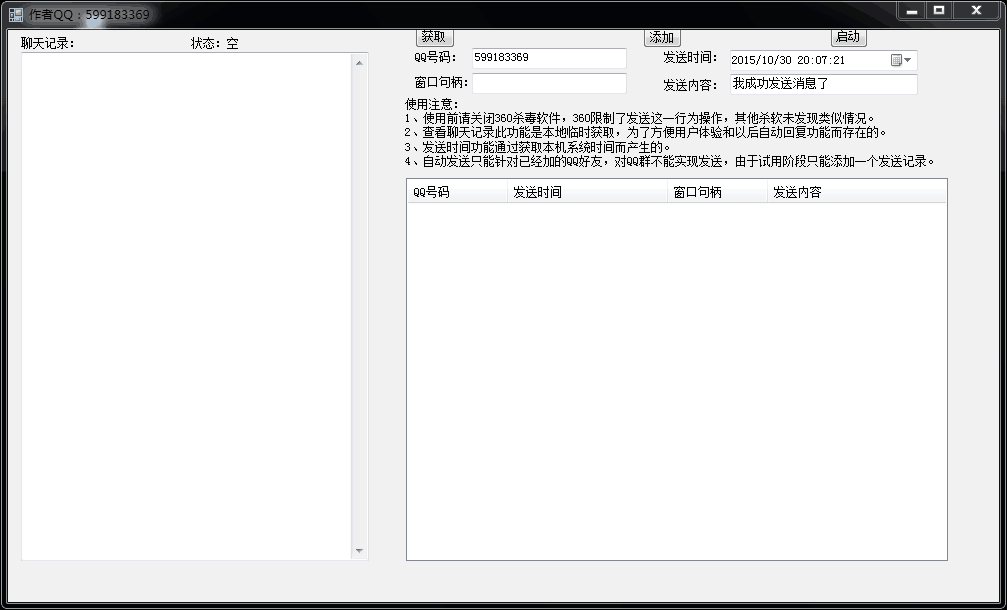Click the title bar text 作者QQ
Viewport: 1007px width, 610px height.
(89, 14)
